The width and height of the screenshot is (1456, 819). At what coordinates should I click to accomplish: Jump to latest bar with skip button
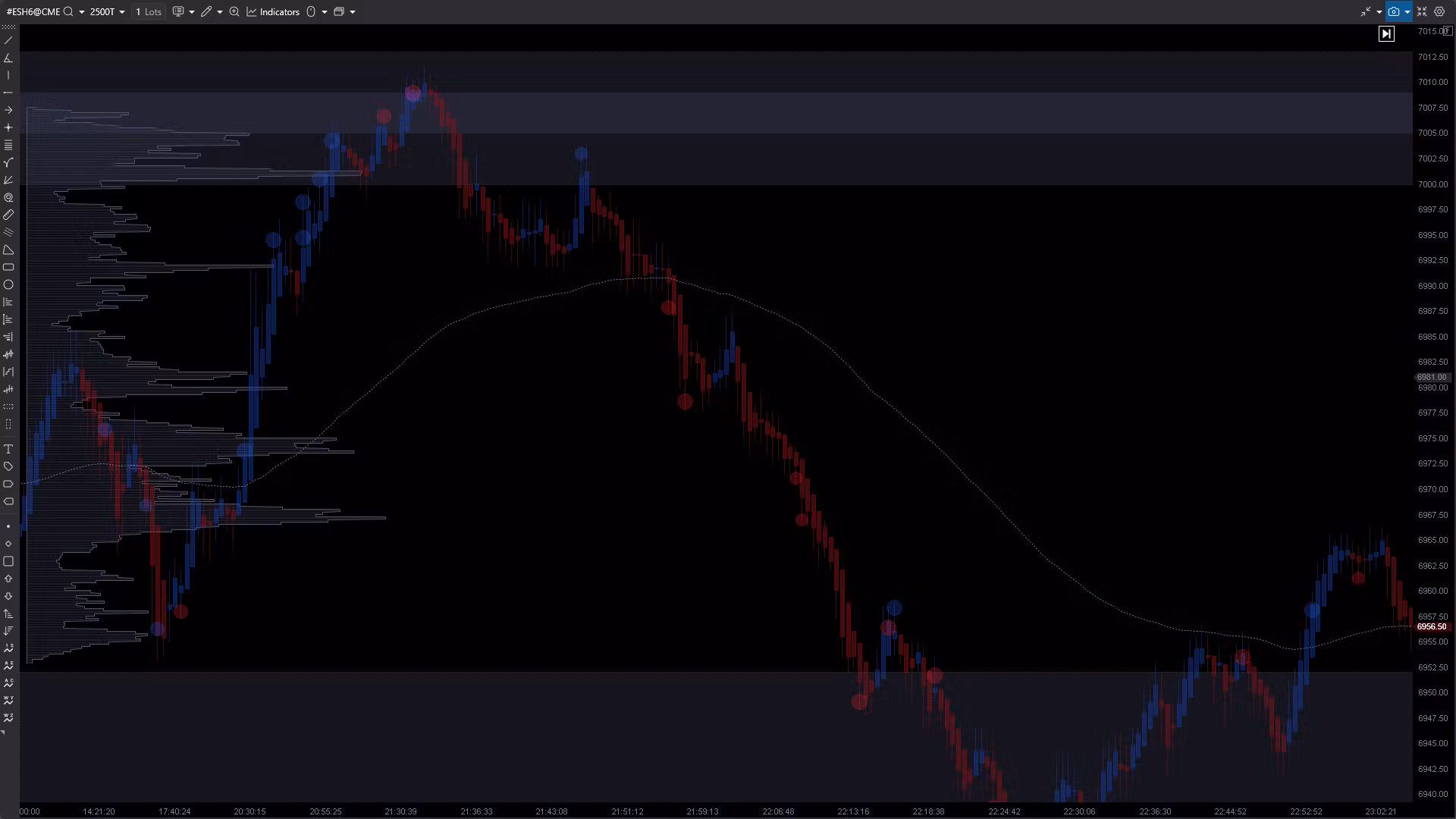pyautogui.click(x=1386, y=33)
